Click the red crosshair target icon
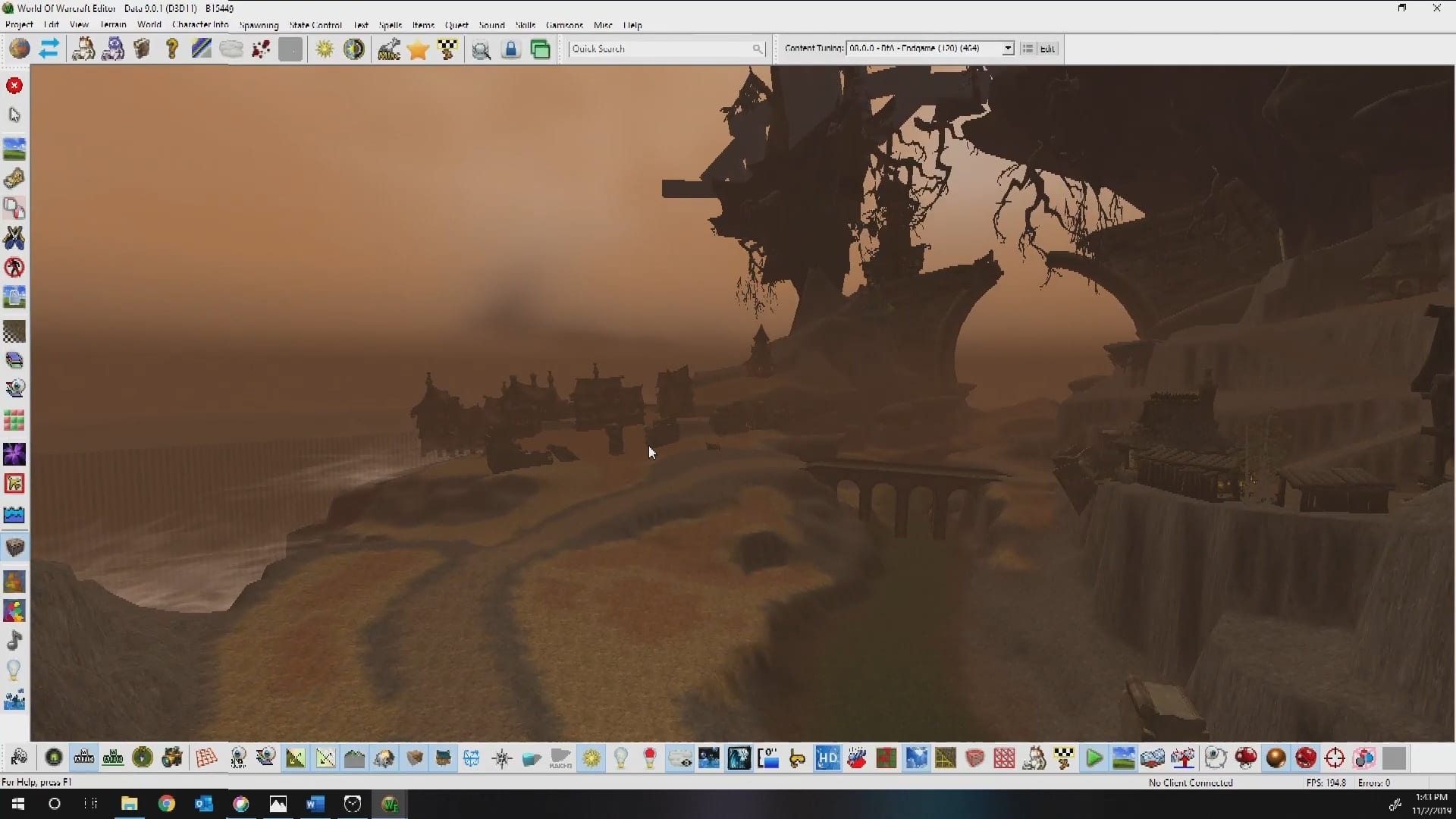The height and width of the screenshot is (819, 1456). point(1335,758)
